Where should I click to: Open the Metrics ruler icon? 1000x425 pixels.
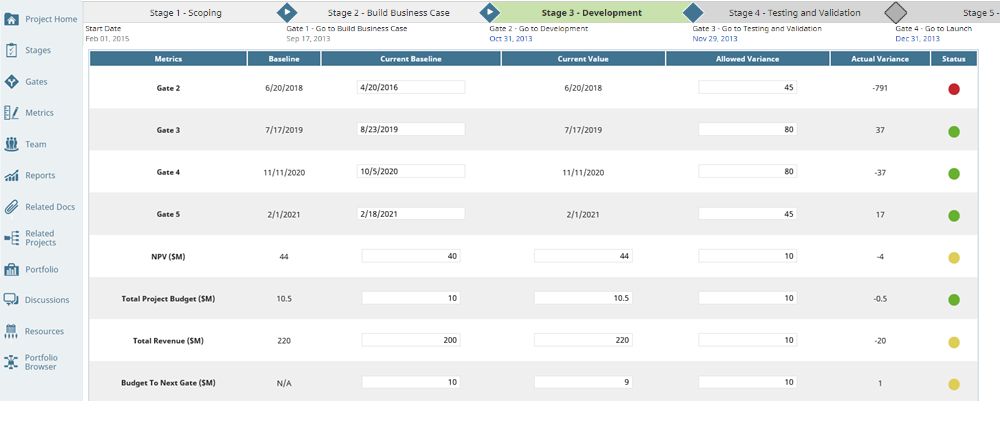point(11,113)
